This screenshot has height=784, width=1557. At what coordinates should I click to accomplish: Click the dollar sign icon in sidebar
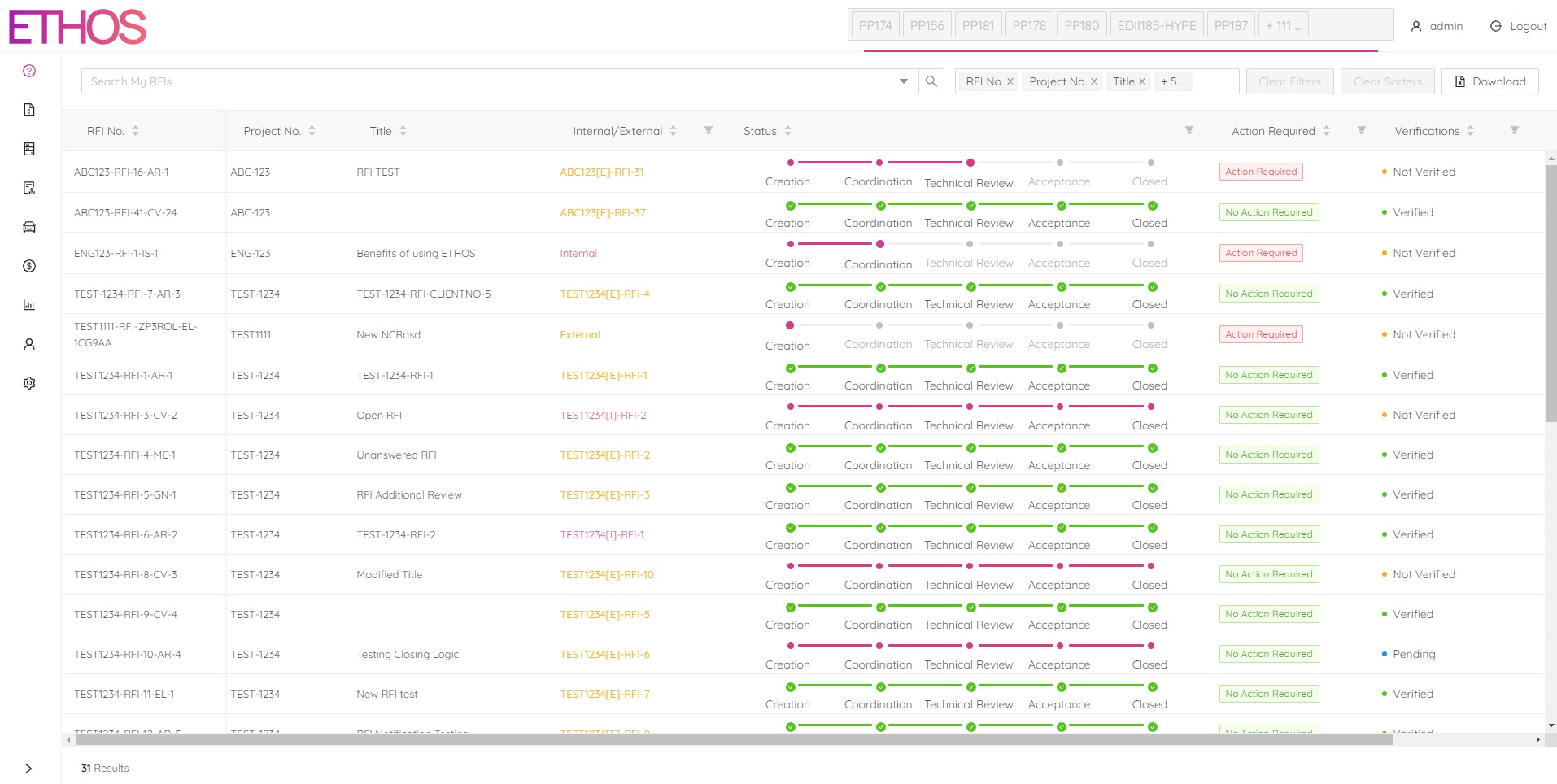coord(29,266)
